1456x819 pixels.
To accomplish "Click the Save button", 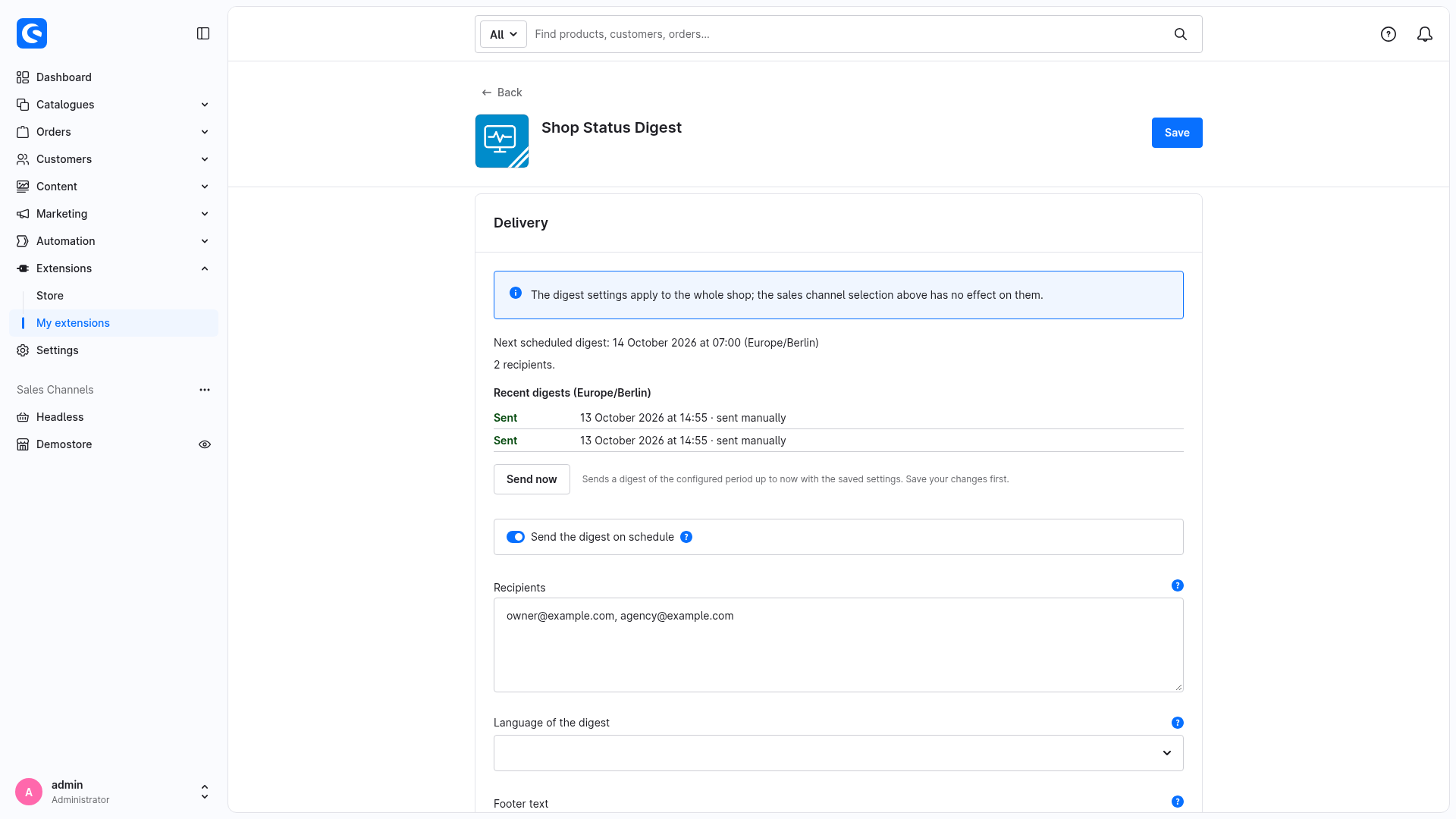I will [1177, 133].
